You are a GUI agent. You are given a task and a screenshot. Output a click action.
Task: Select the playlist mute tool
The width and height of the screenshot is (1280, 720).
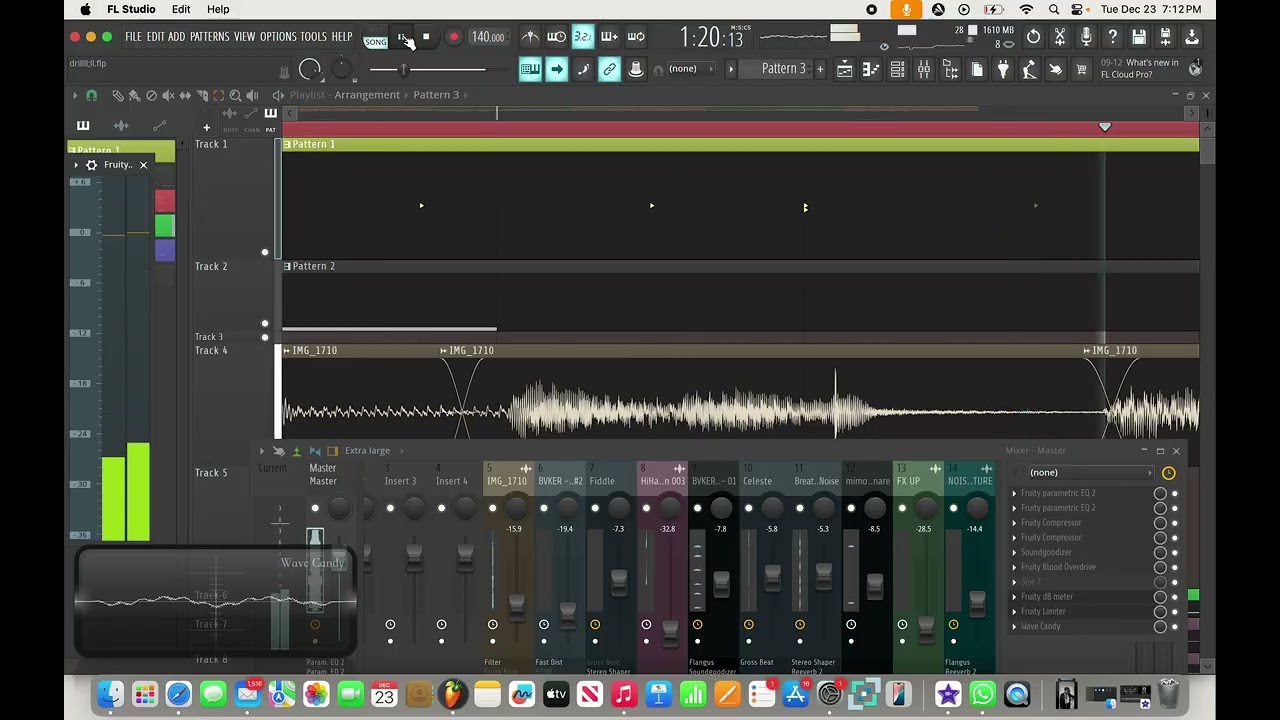168,96
